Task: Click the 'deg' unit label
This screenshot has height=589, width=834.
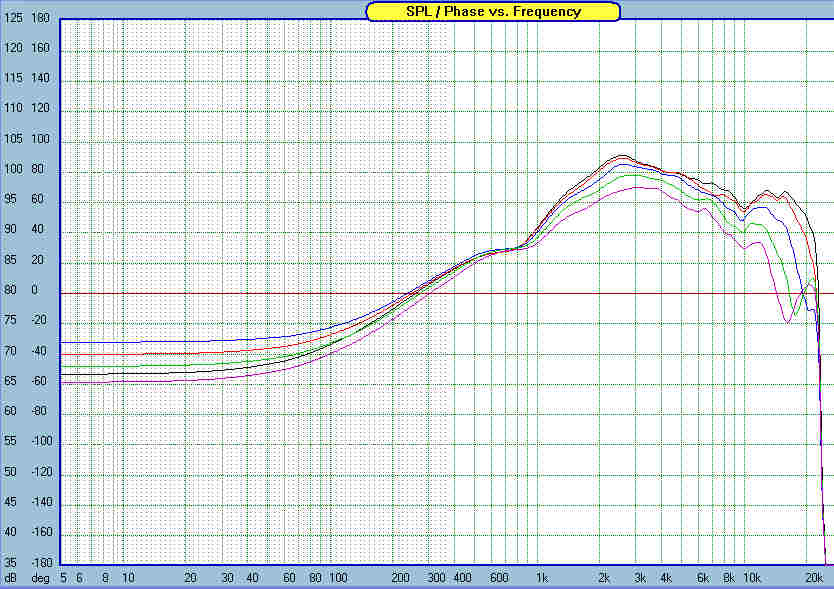Action: click(40, 578)
